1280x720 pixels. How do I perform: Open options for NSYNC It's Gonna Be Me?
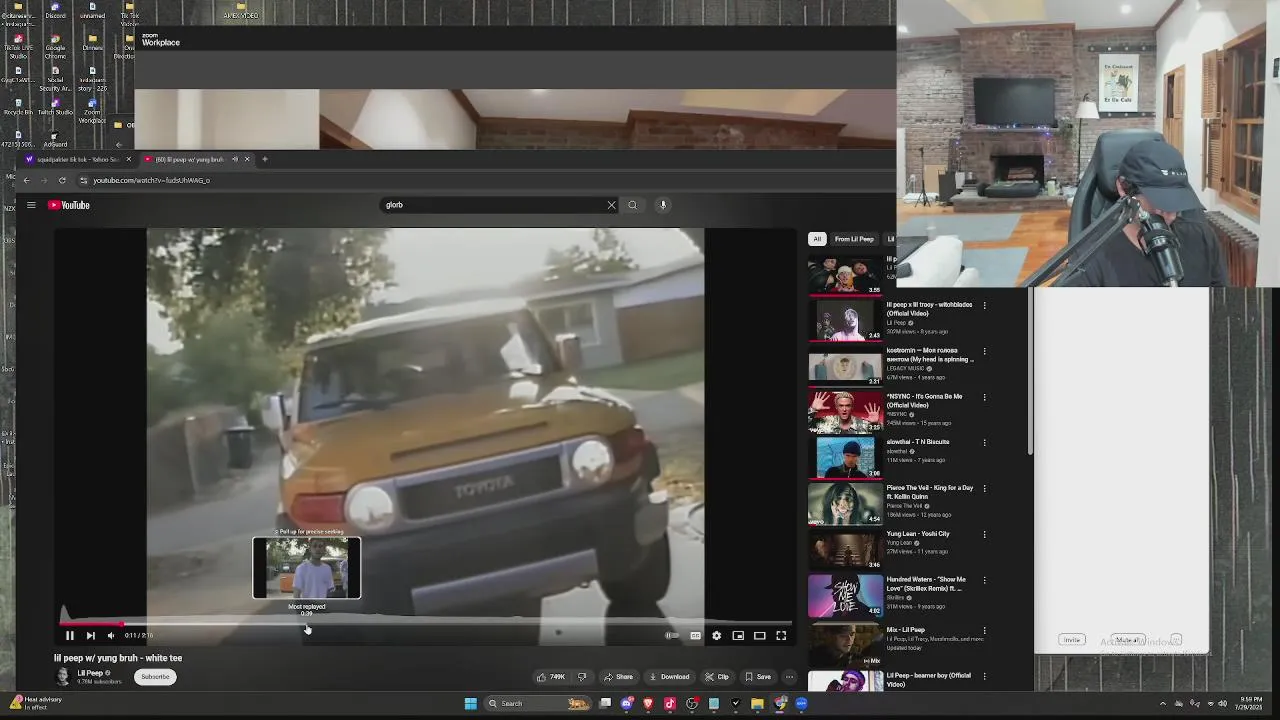pos(984,397)
